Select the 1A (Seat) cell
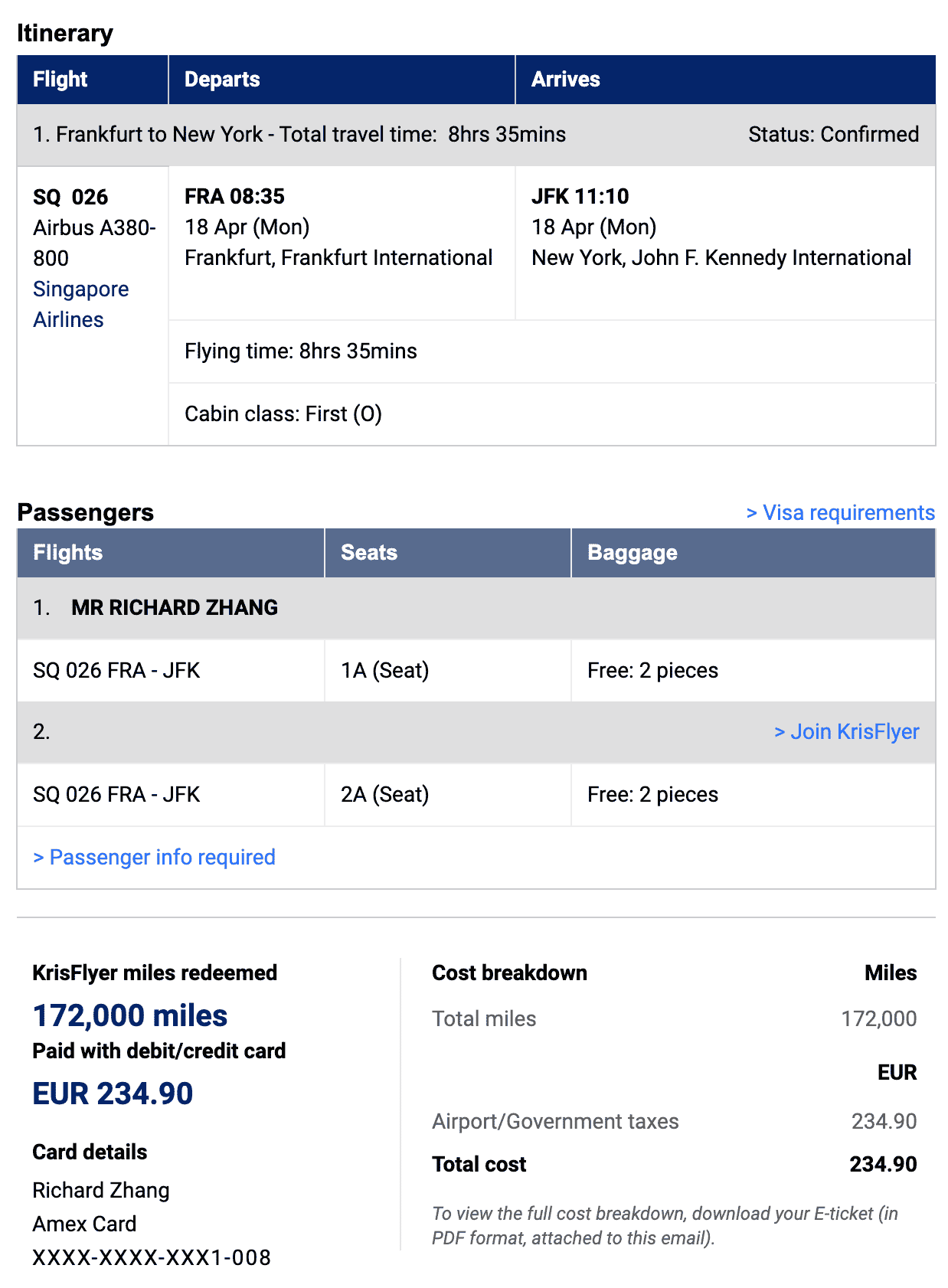 point(384,670)
